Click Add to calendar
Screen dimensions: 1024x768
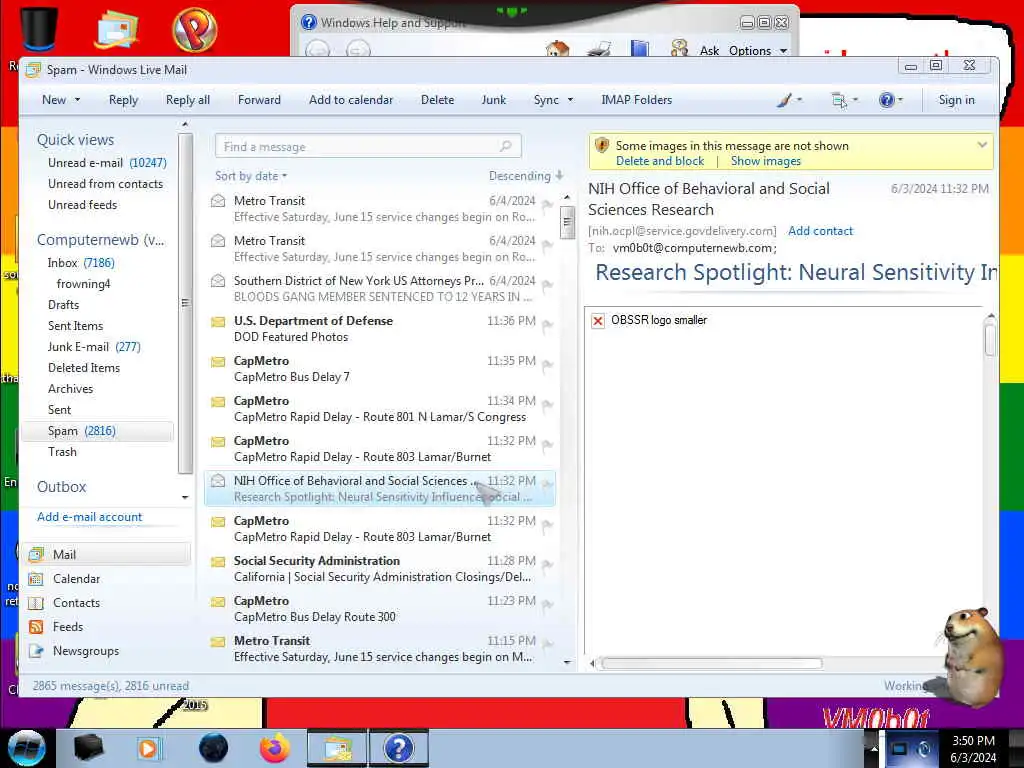pos(351,100)
